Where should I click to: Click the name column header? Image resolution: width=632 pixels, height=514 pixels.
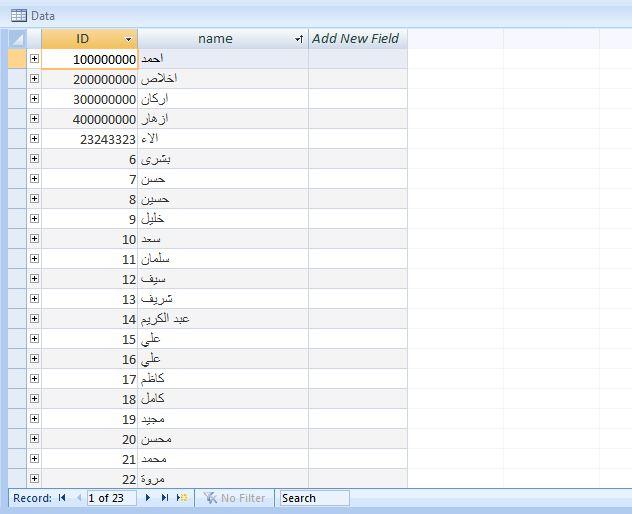click(x=223, y=39)
